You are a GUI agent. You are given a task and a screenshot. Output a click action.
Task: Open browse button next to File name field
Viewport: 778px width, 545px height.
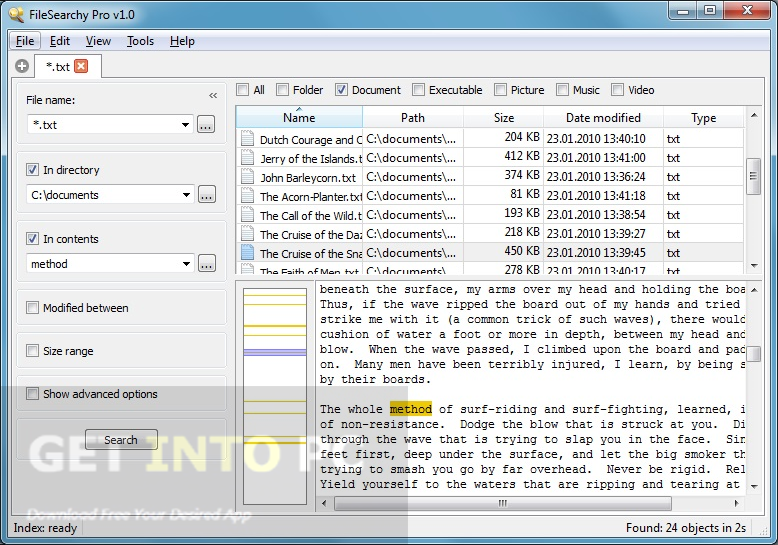(206, 124)
